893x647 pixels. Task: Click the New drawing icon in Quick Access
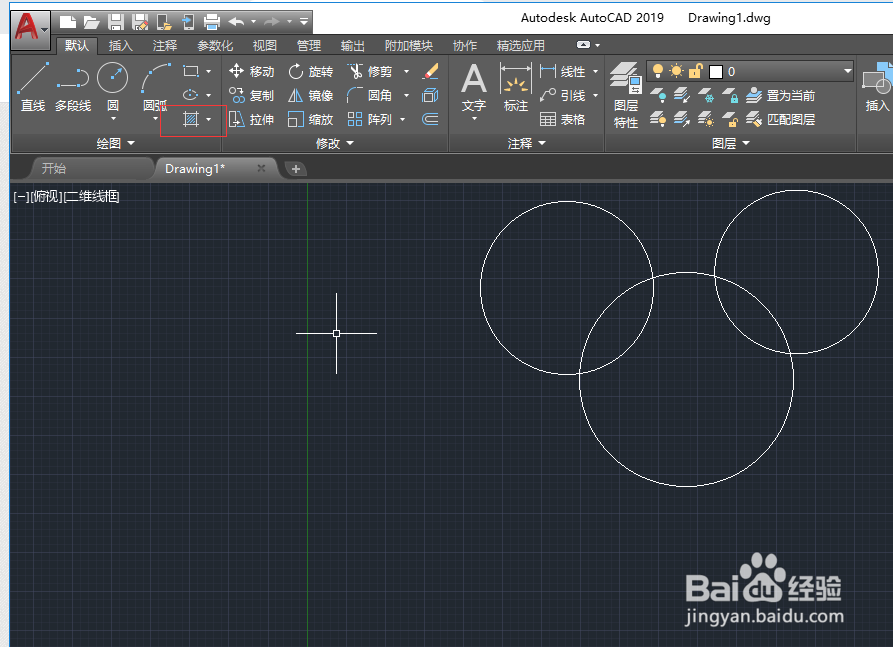[x=68, y=22]
